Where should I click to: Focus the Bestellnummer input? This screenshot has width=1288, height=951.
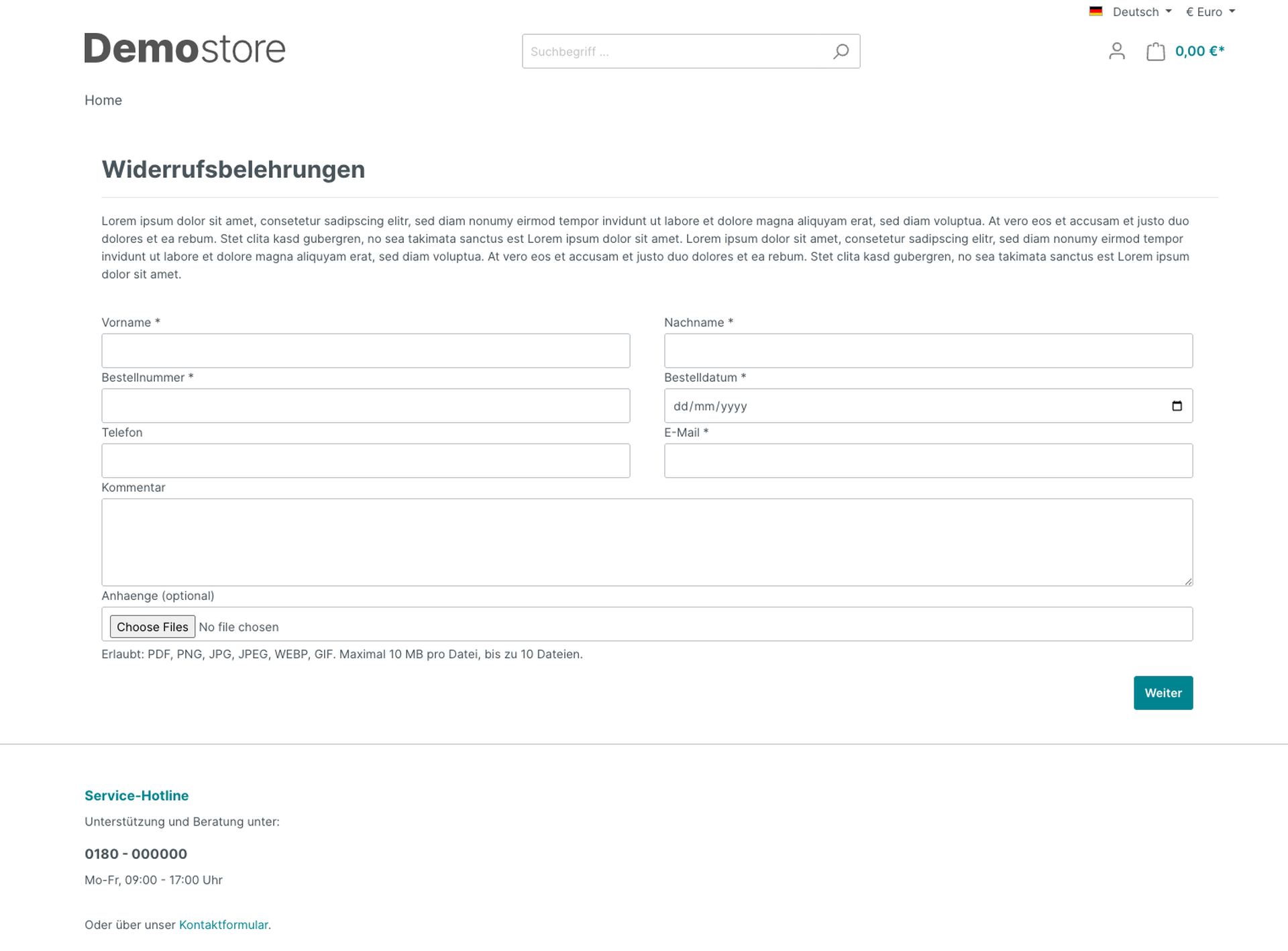point(366,405)
